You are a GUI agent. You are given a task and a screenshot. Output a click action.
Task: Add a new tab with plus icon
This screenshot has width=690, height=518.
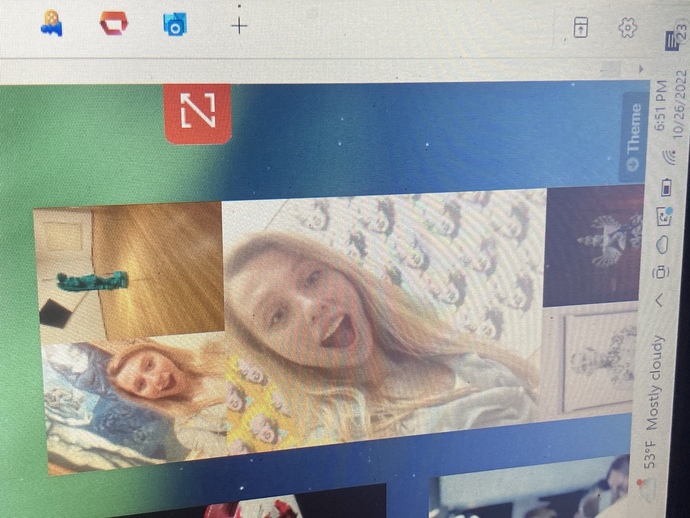pyautogui.click(x=239, y=26)
